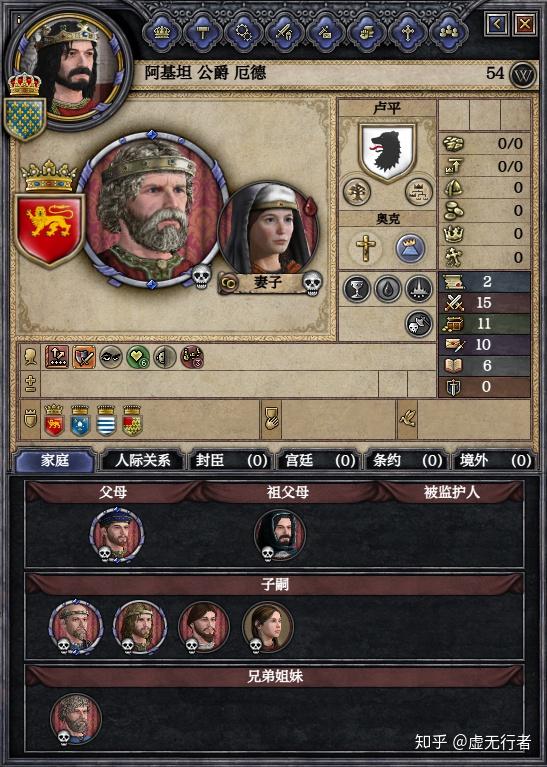Open the sword military icon in top bar
This screenshot has height=767, width=547.
click(x=285, y=32)
